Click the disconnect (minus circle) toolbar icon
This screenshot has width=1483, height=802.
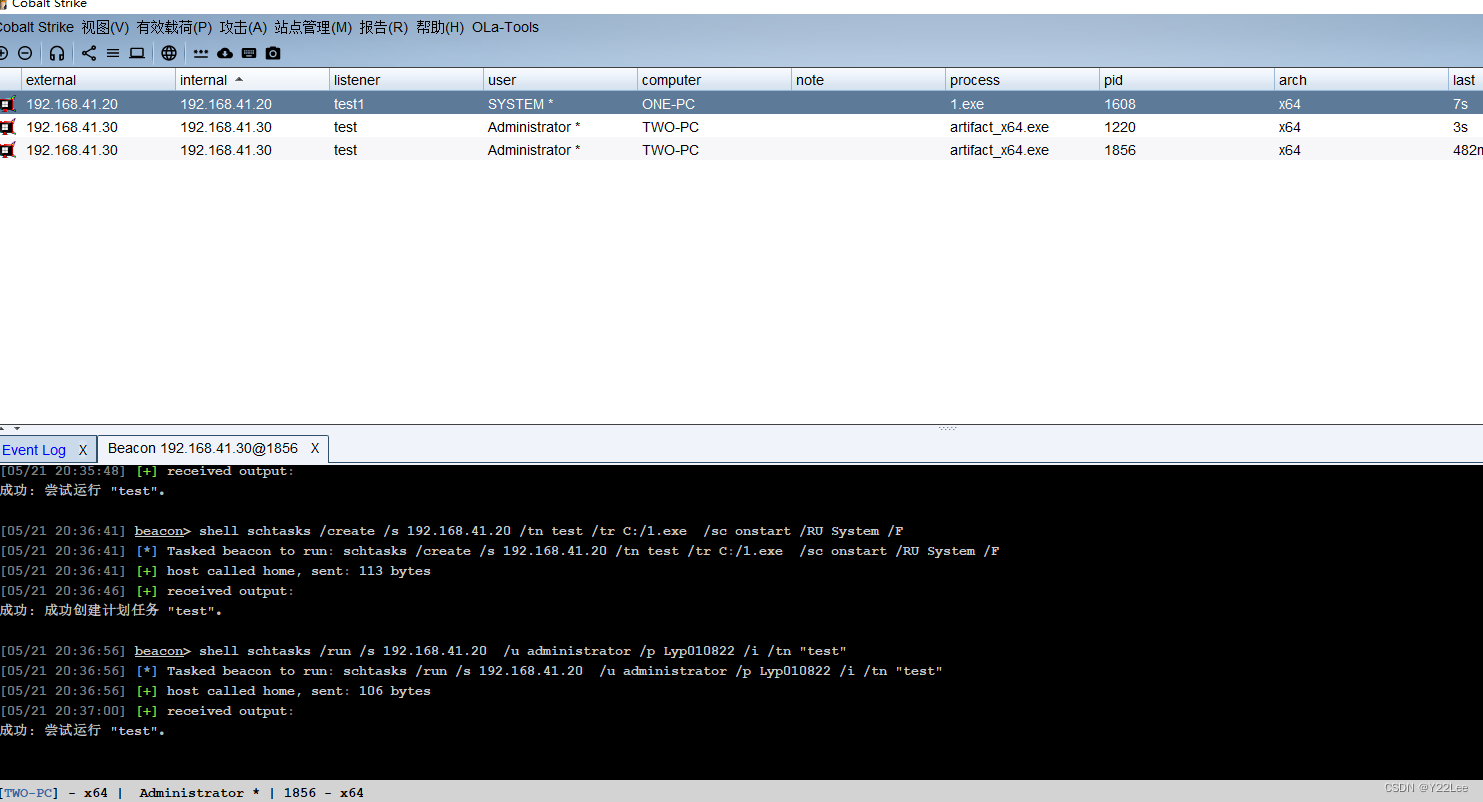25,53
